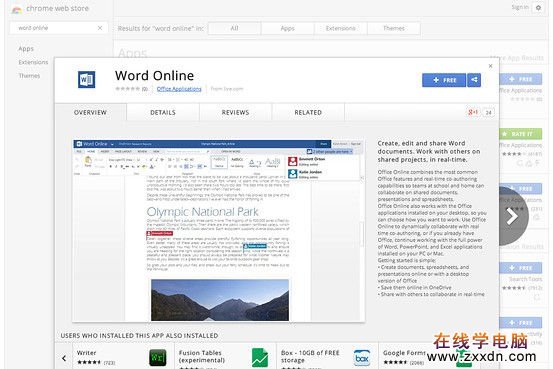The image size is (553, 369).
Task: Select Apps in the left sidebar
Action: pyautogui.click(x=26, y=49)
